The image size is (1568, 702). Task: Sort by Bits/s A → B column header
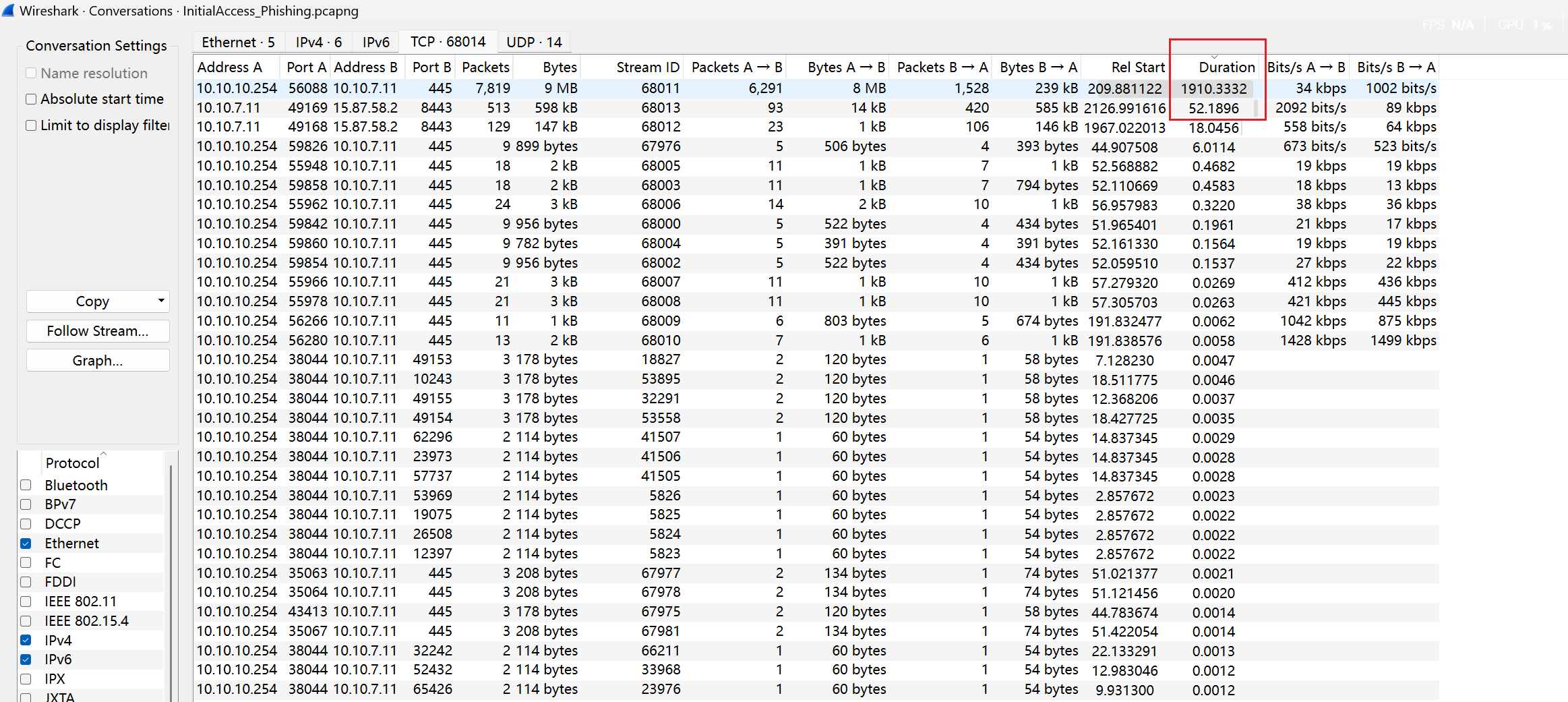pyautogui.click(x=1305, y=67)
